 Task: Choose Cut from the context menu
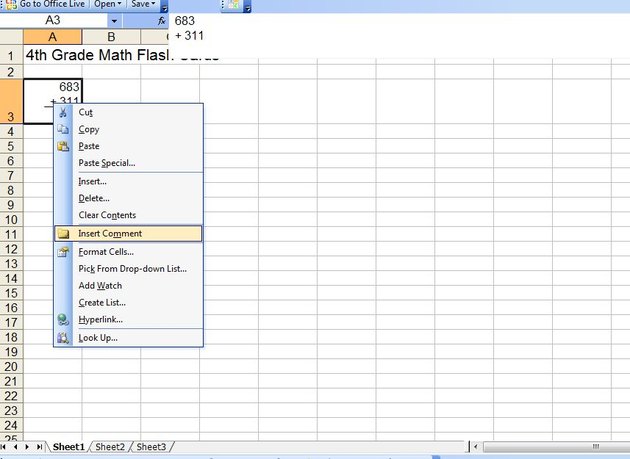[x=128, y=112]
